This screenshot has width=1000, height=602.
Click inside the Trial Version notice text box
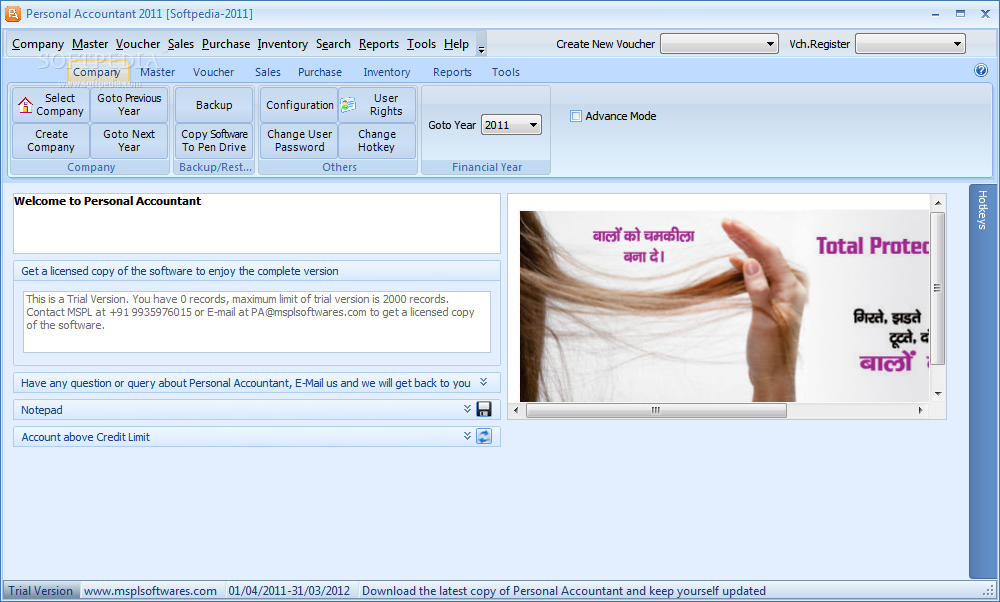point(257,322)
